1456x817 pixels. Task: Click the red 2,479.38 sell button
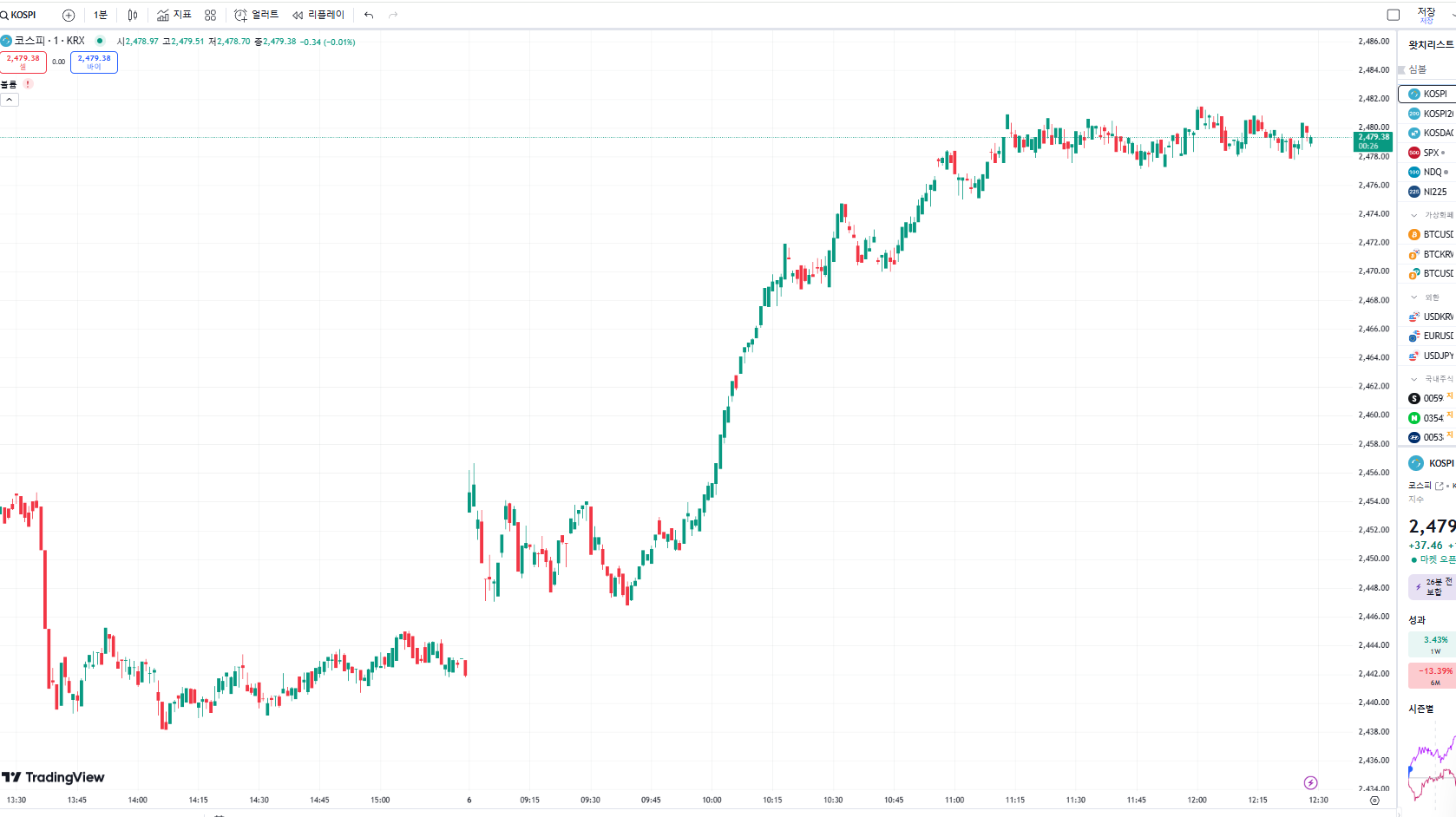point(23,62)
